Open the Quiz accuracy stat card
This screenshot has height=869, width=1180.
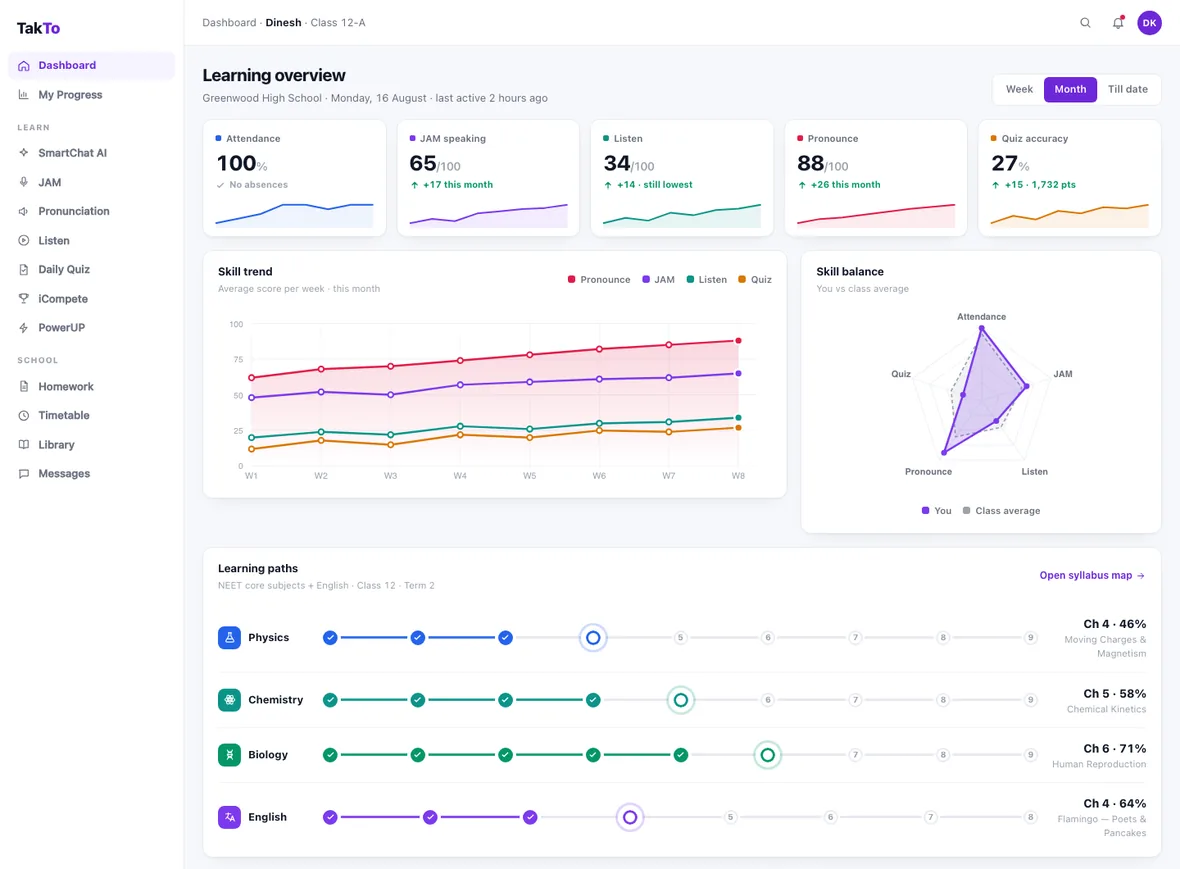[x=1069, y=178]
